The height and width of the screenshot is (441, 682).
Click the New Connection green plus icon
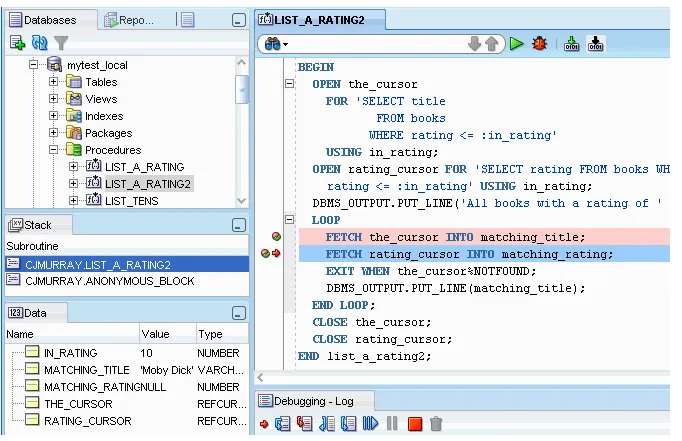(17, 43)
